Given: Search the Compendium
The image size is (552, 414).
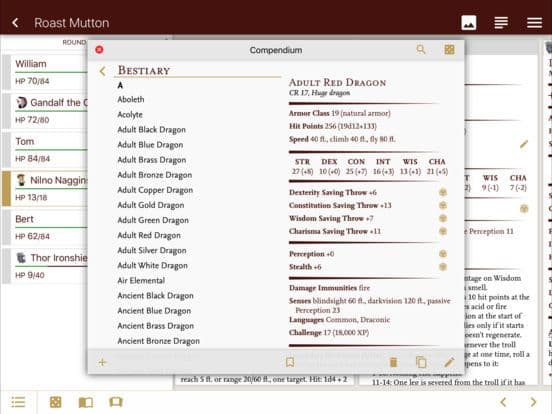Looking at the screenshot, I should 421,50.
